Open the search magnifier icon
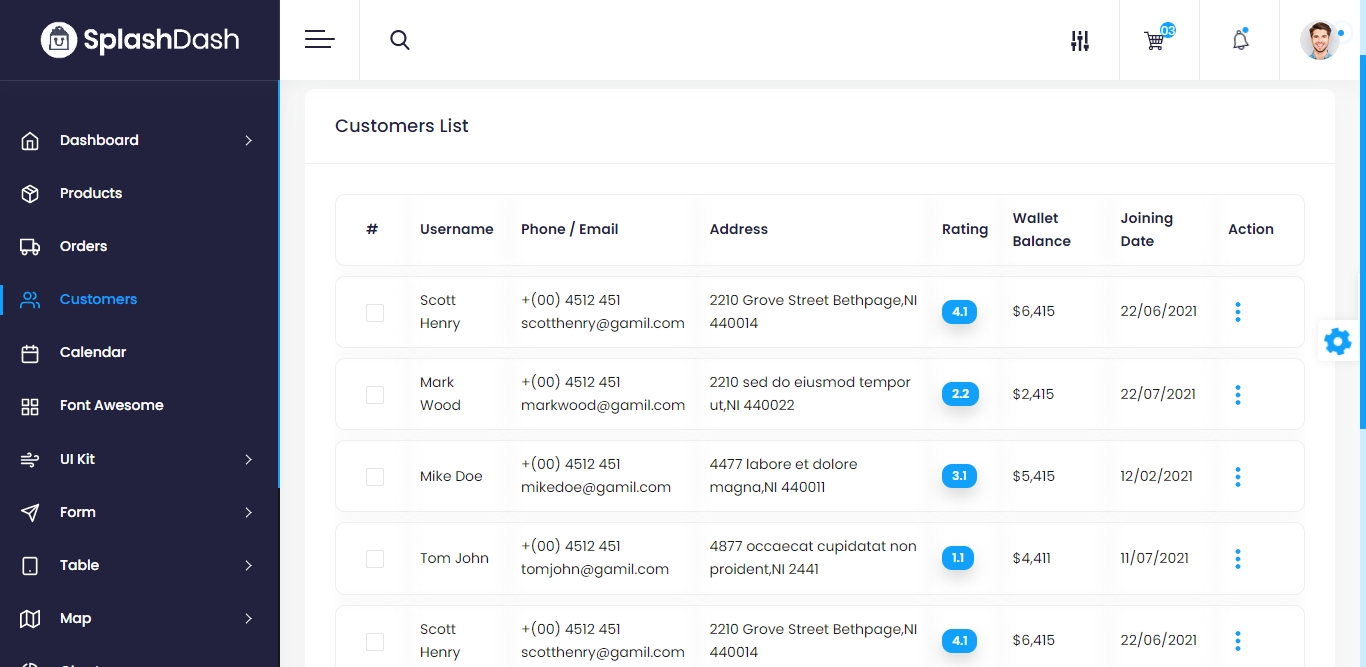The image size is (1366, 667). pyautogui.click(x=400, y=40)
